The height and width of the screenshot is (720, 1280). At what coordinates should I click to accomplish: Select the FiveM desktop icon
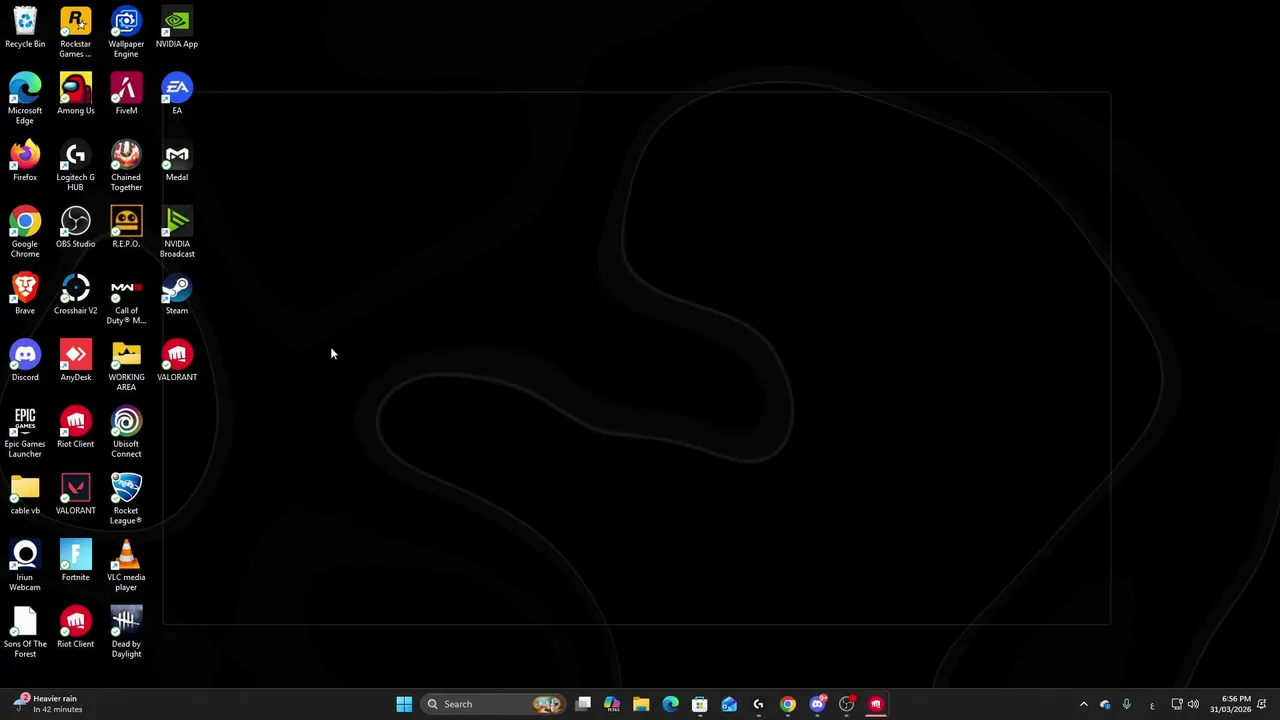click(126, 94)
